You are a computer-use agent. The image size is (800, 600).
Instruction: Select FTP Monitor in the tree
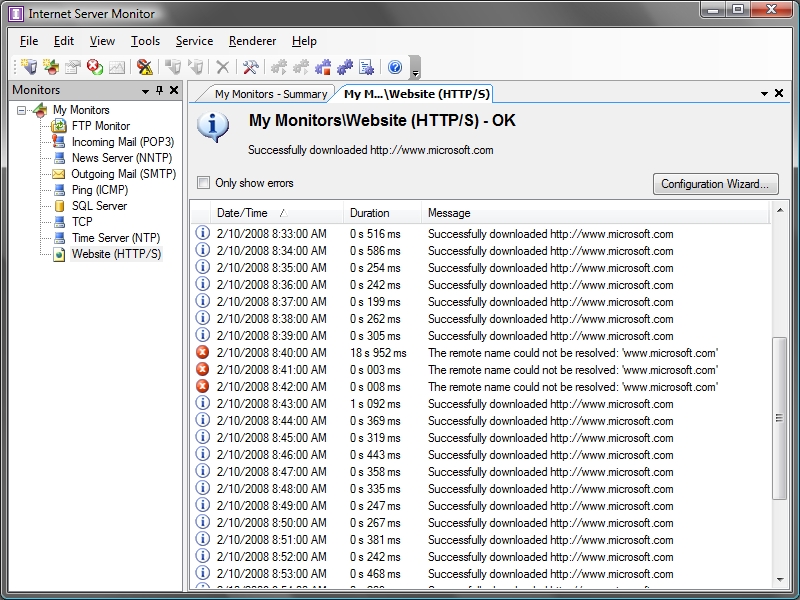click(101, 126)
